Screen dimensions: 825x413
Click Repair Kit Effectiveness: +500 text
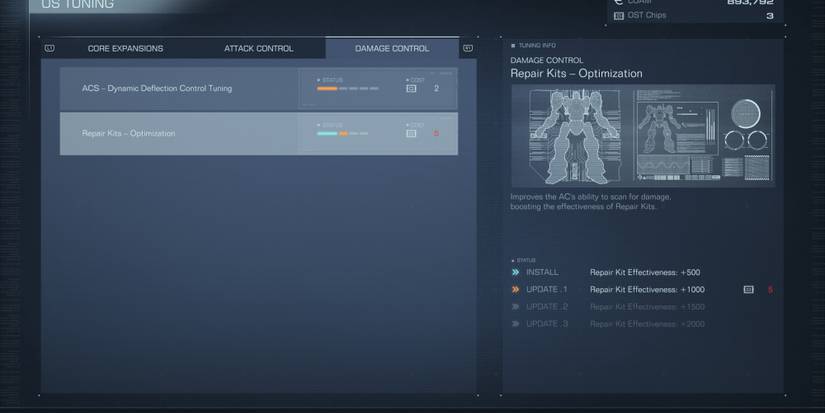click(x=645, y=272)
